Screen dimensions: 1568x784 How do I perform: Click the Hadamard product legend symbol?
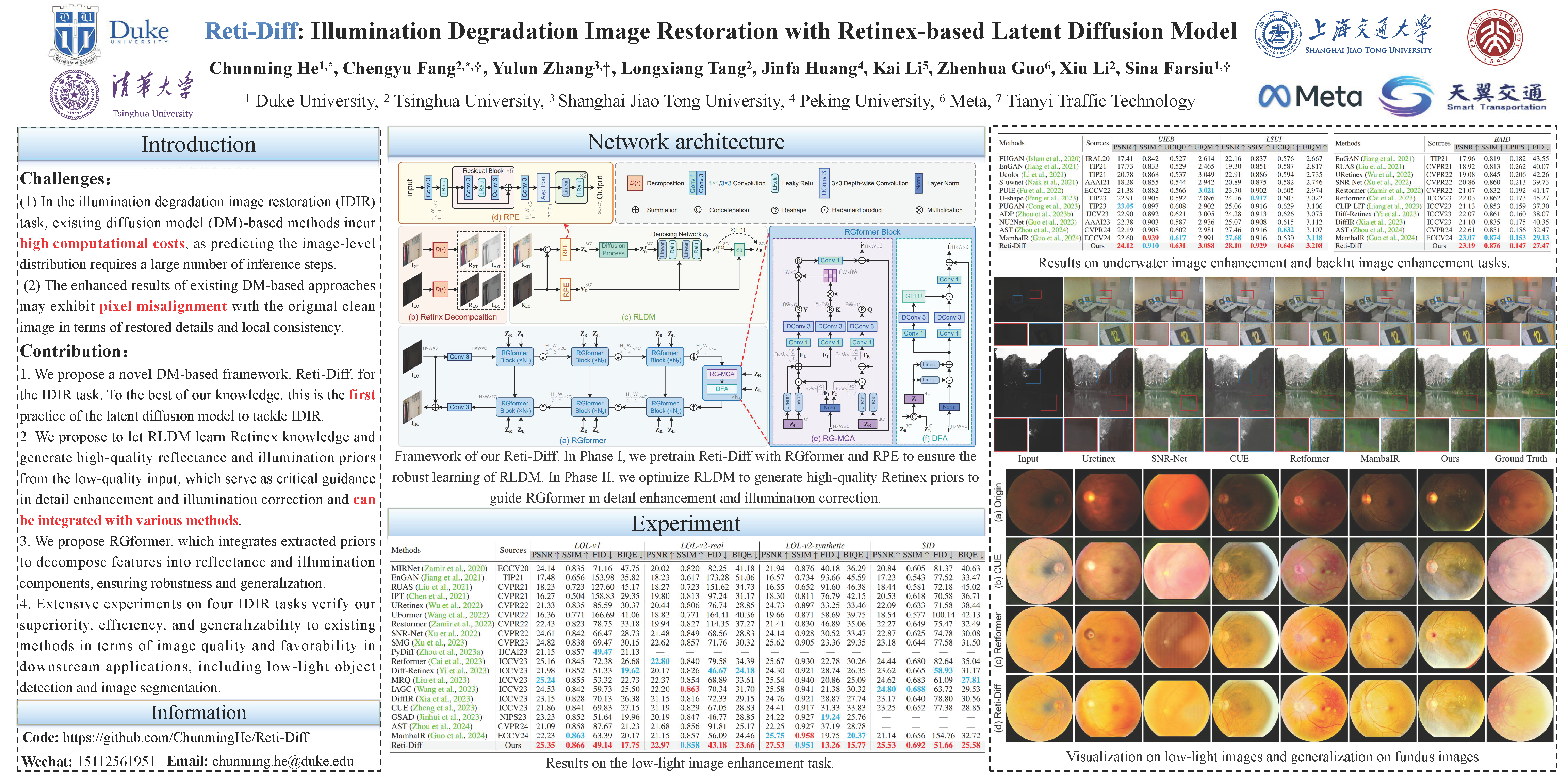pos(825,210)
